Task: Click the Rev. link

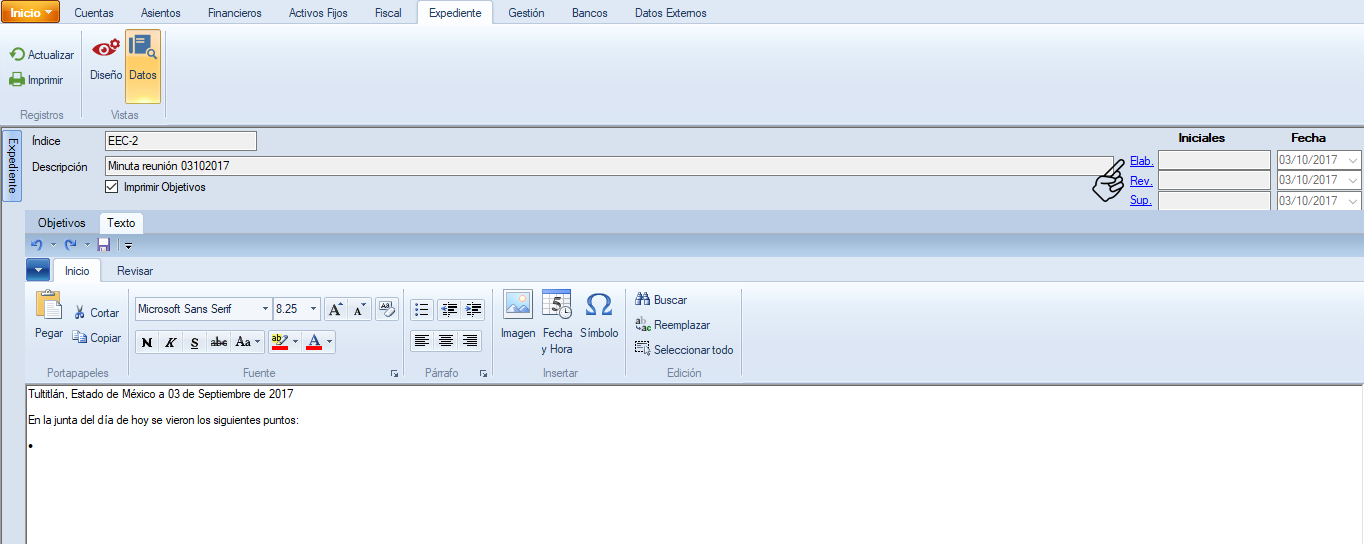Action: [1140, 181]
